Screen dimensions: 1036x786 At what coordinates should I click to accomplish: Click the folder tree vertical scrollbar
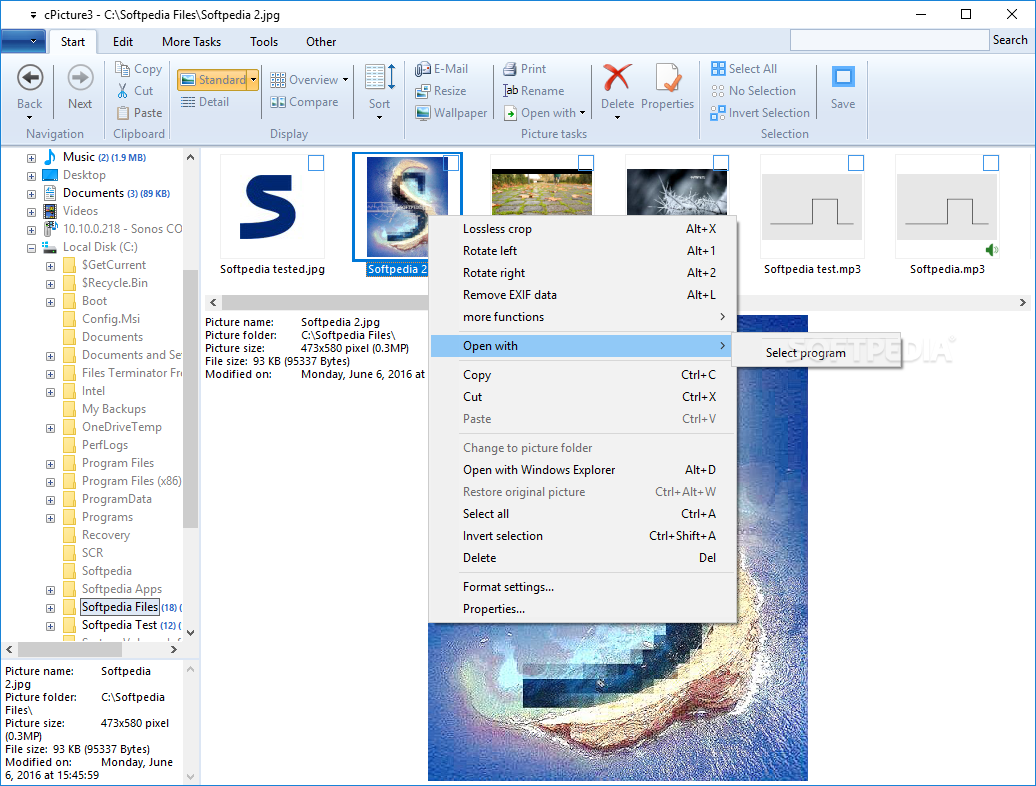point(190,398)
